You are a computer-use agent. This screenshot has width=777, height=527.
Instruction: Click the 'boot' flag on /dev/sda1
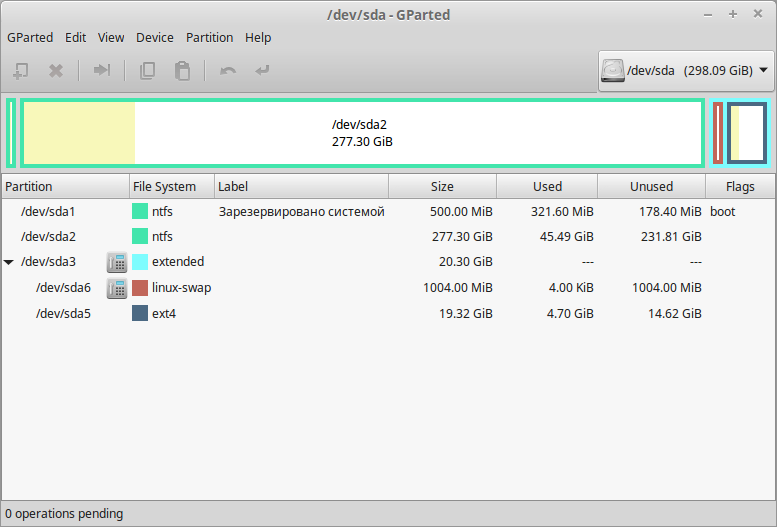[x=722, y=212]
